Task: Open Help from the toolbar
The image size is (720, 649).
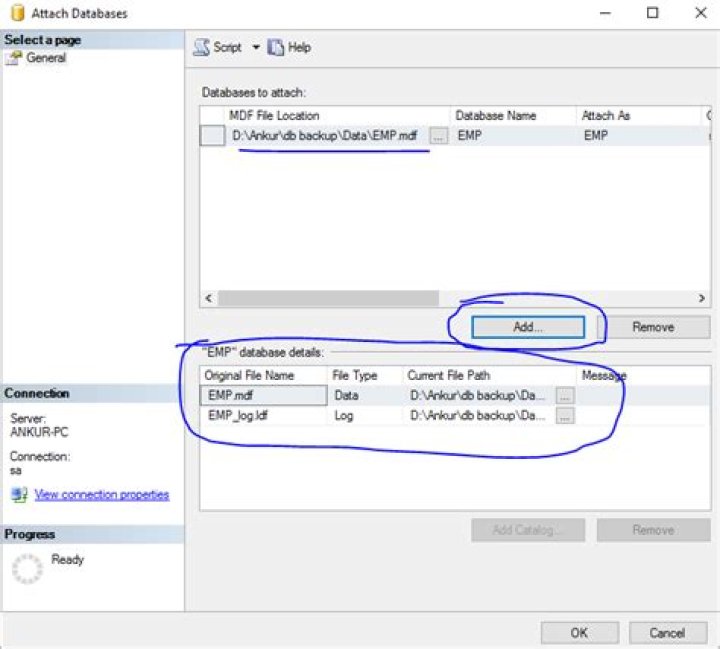Action: [289, 47]
